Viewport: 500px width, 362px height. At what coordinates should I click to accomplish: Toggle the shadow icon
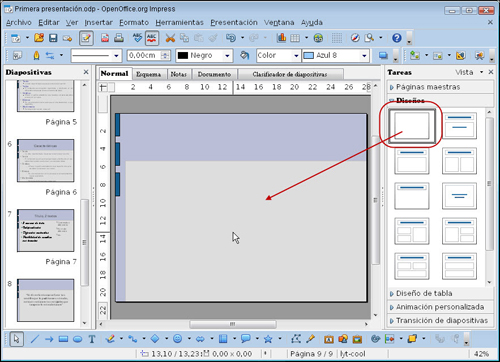click(383, 55)
